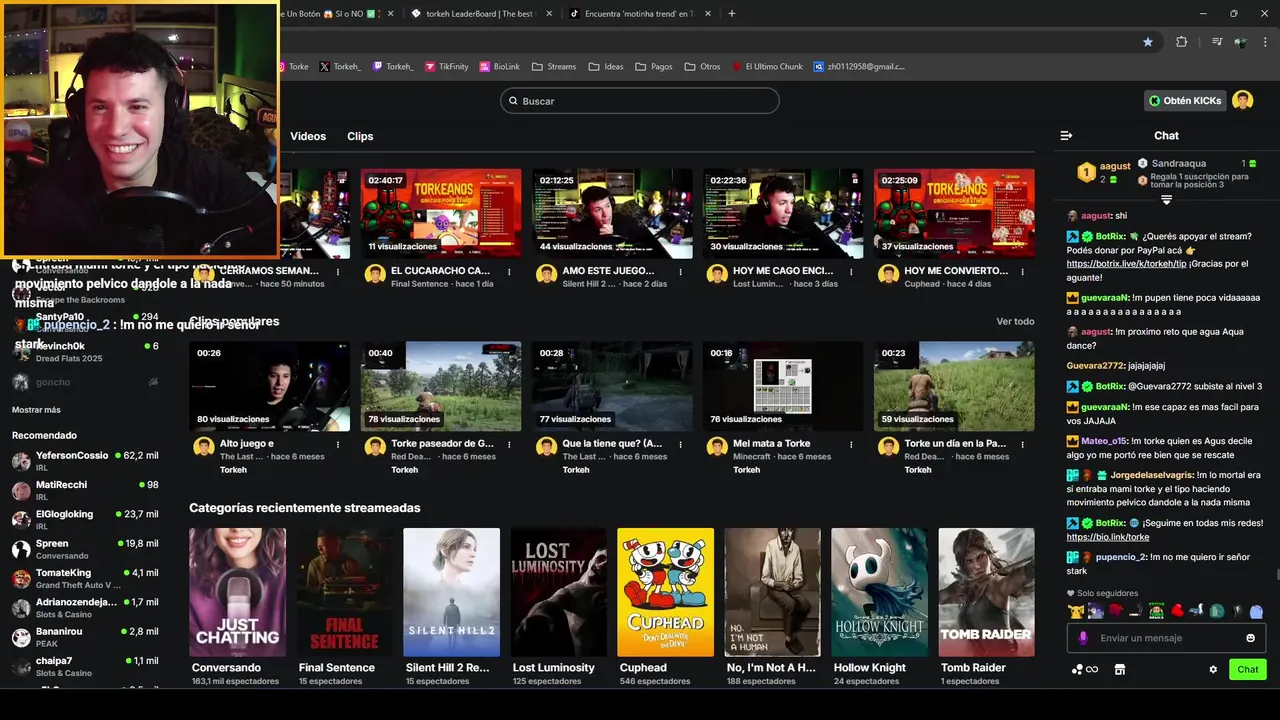
Task: Open the gmail account bookmark
Action: coord(860,67)
